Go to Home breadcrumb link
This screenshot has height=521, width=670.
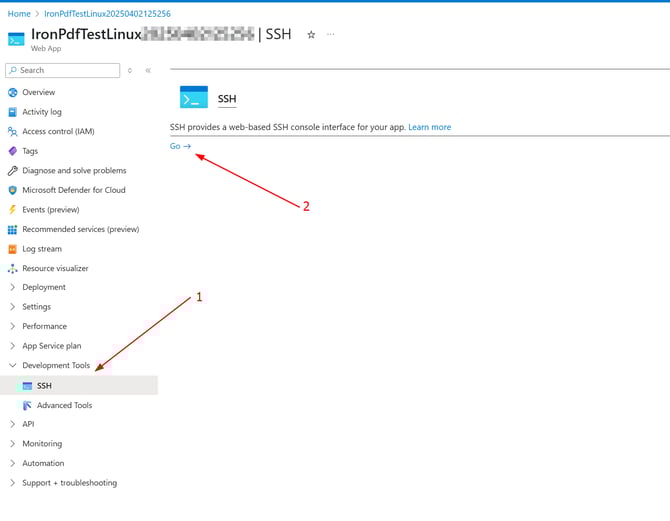pos(19,14)
